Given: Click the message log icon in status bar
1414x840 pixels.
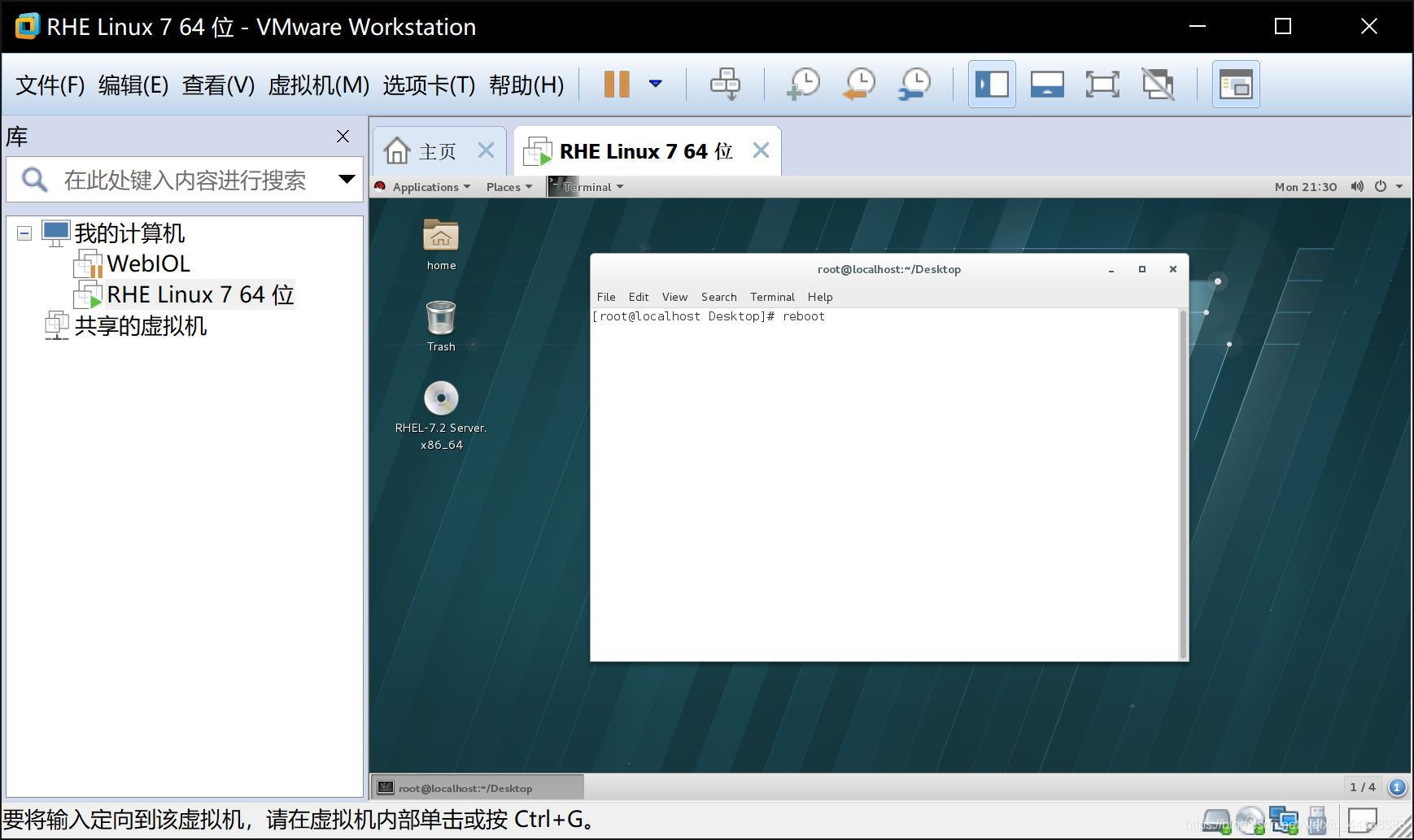Looking at the screenshot, I should click(x=1362, y=820).
